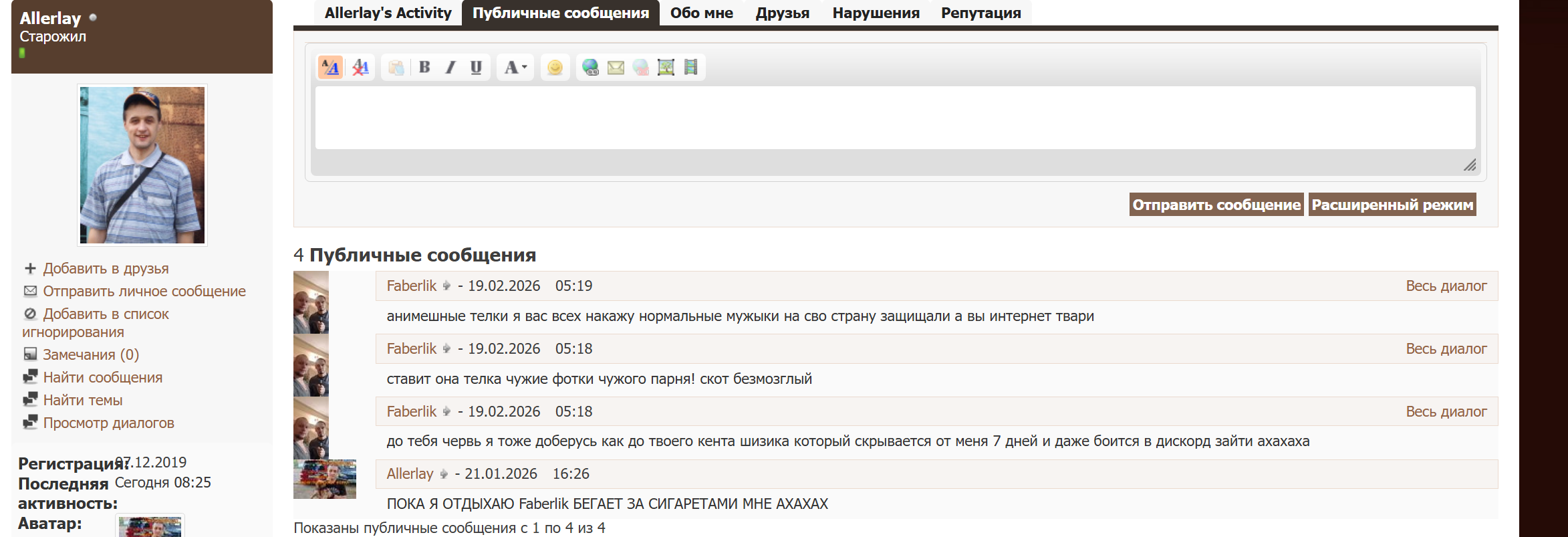The width and height of the screenshot is (1568, 537).
Task: Click the paste as text clipboard icon
Action: [x=396, y=68]
